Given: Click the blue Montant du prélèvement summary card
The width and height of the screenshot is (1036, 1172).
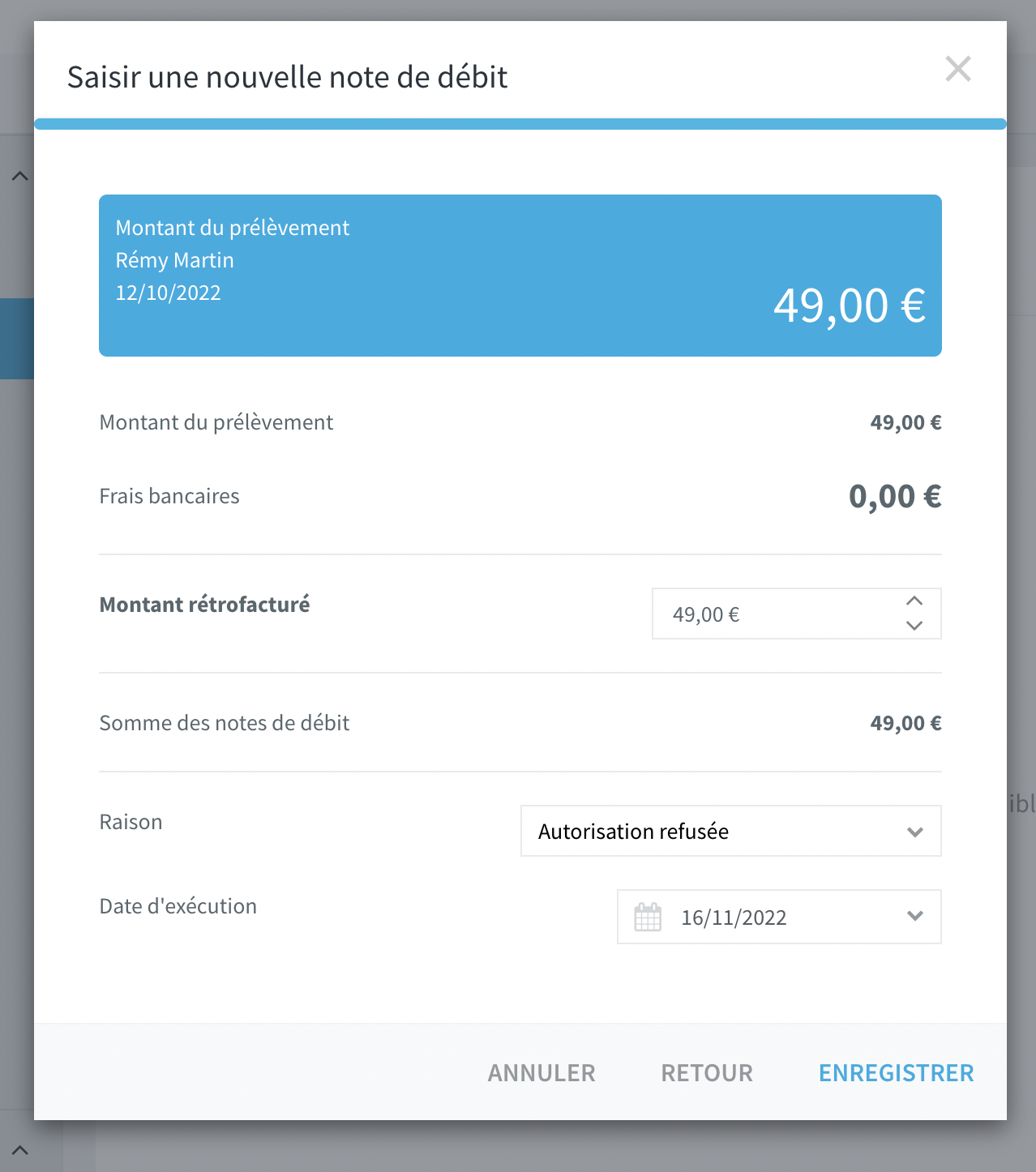Looking at the screenshot, I should 520,274.
